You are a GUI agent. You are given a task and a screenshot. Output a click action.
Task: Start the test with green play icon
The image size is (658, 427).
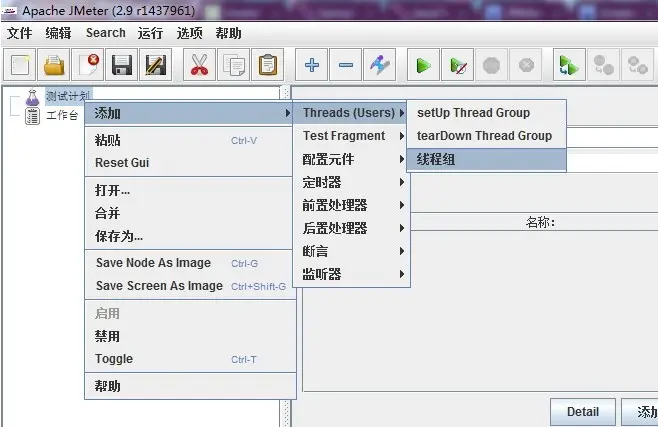pyautogui.click(x=423, y=65)
